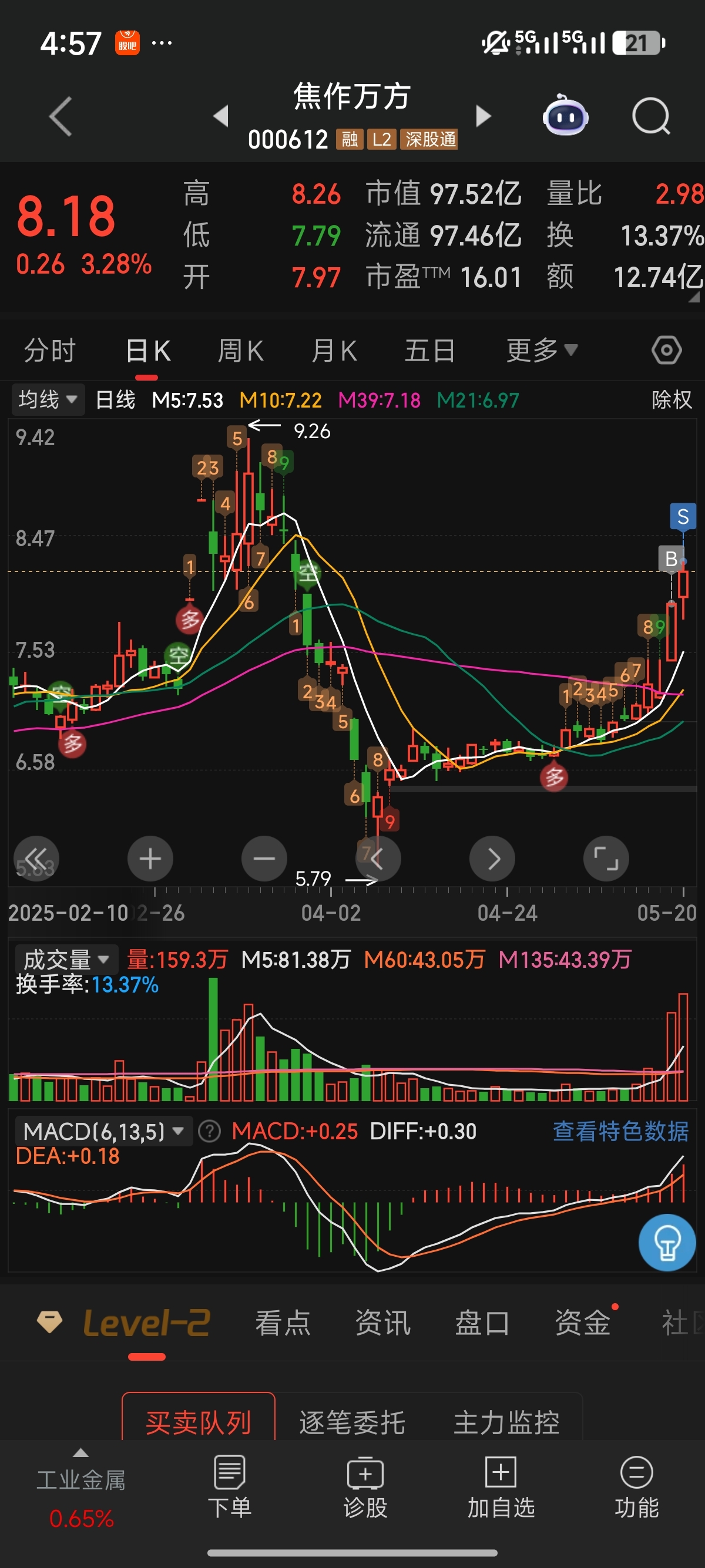Tap the 日线 period label
This screenshot has height=1568, width=705.
click(x=116, y=400)
